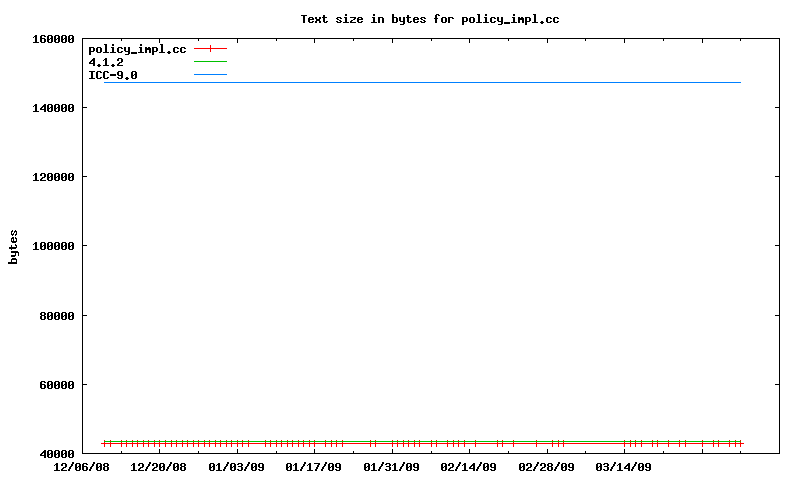Click the "bytes" y-axis label
Viewport: 800px width, 480px height.
tap(13, 246)
